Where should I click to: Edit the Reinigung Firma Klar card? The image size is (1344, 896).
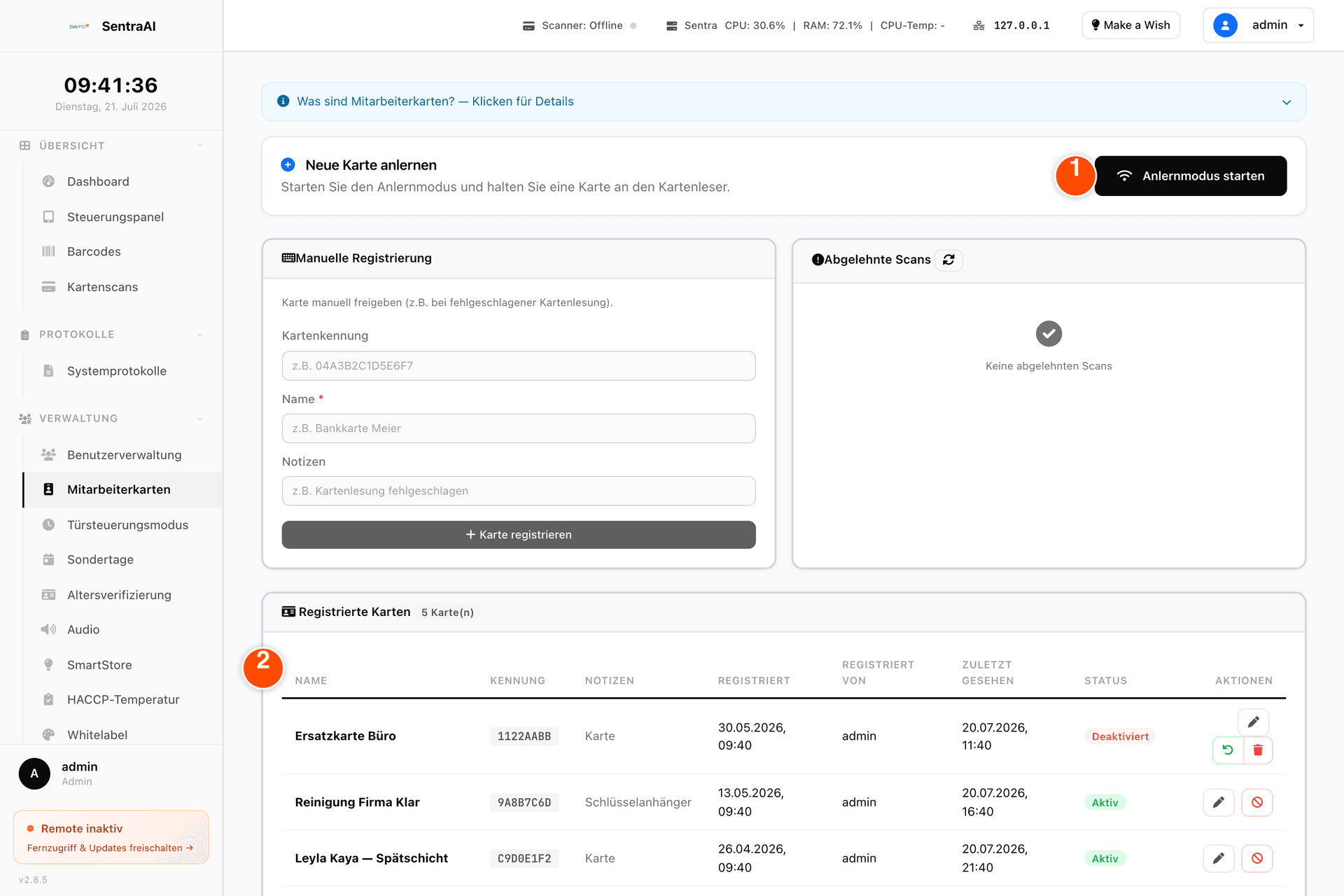(x=1219, y=802)
